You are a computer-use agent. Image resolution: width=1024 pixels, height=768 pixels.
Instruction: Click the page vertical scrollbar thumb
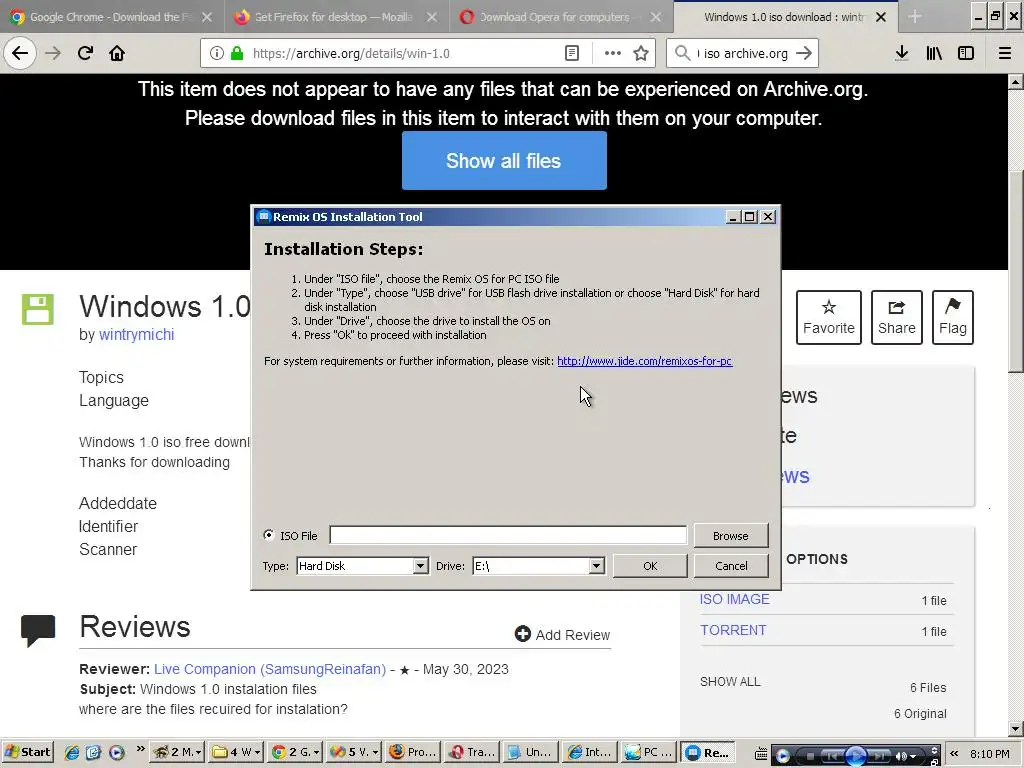1016,270
